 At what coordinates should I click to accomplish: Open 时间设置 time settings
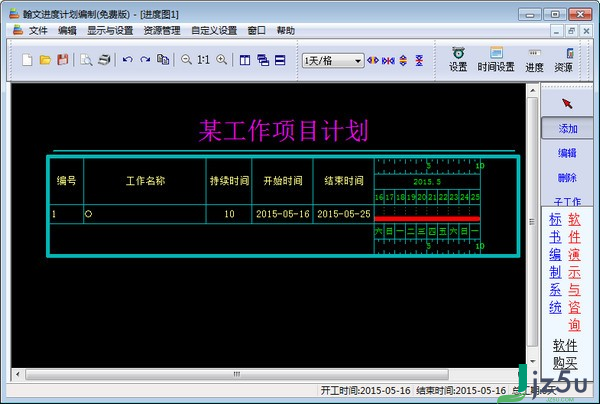(x=496, y=59)
